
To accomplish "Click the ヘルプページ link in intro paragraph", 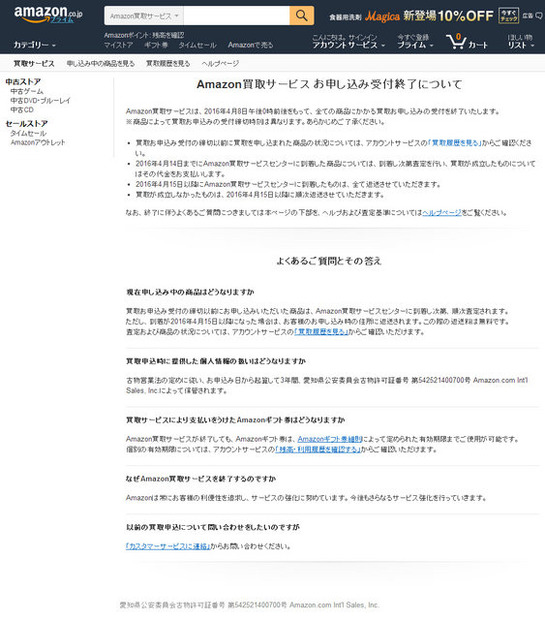I will (442, 213).
